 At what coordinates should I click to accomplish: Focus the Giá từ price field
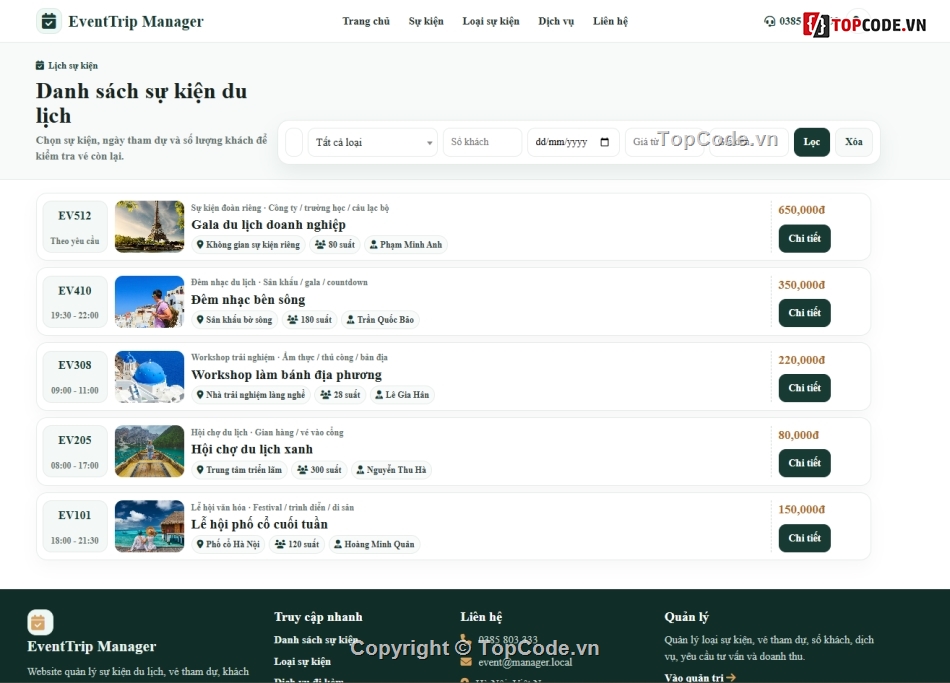[663, 142]
